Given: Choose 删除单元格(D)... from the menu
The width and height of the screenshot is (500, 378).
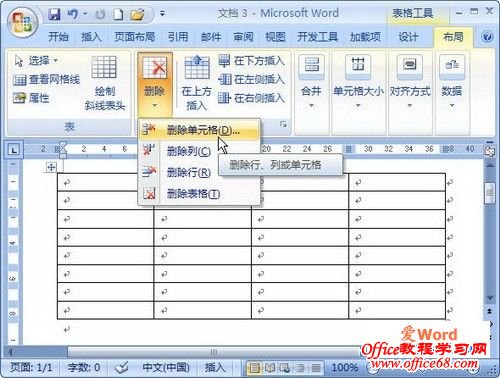Looking at the screenshot, I should pos(199,130).
